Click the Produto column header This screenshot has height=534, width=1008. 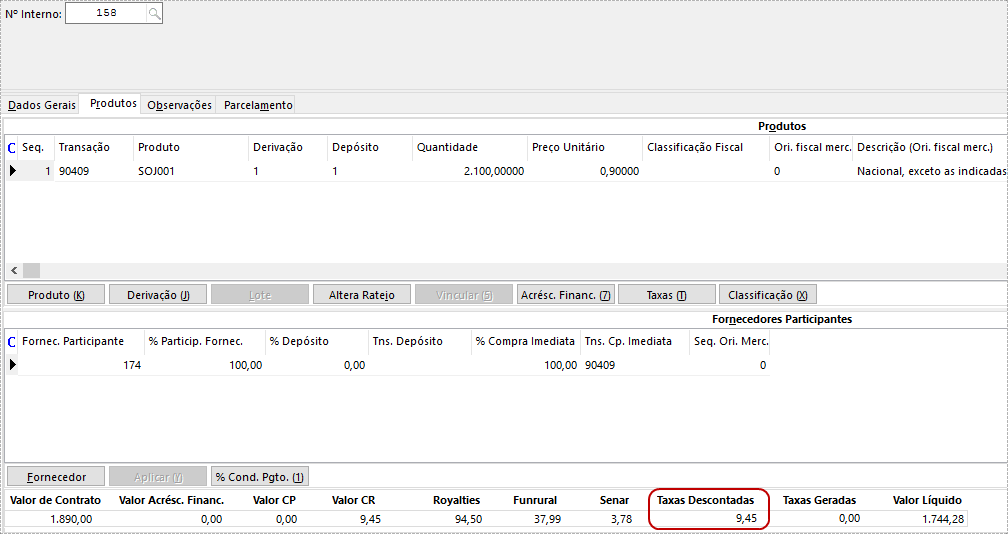tap(191, 147)
